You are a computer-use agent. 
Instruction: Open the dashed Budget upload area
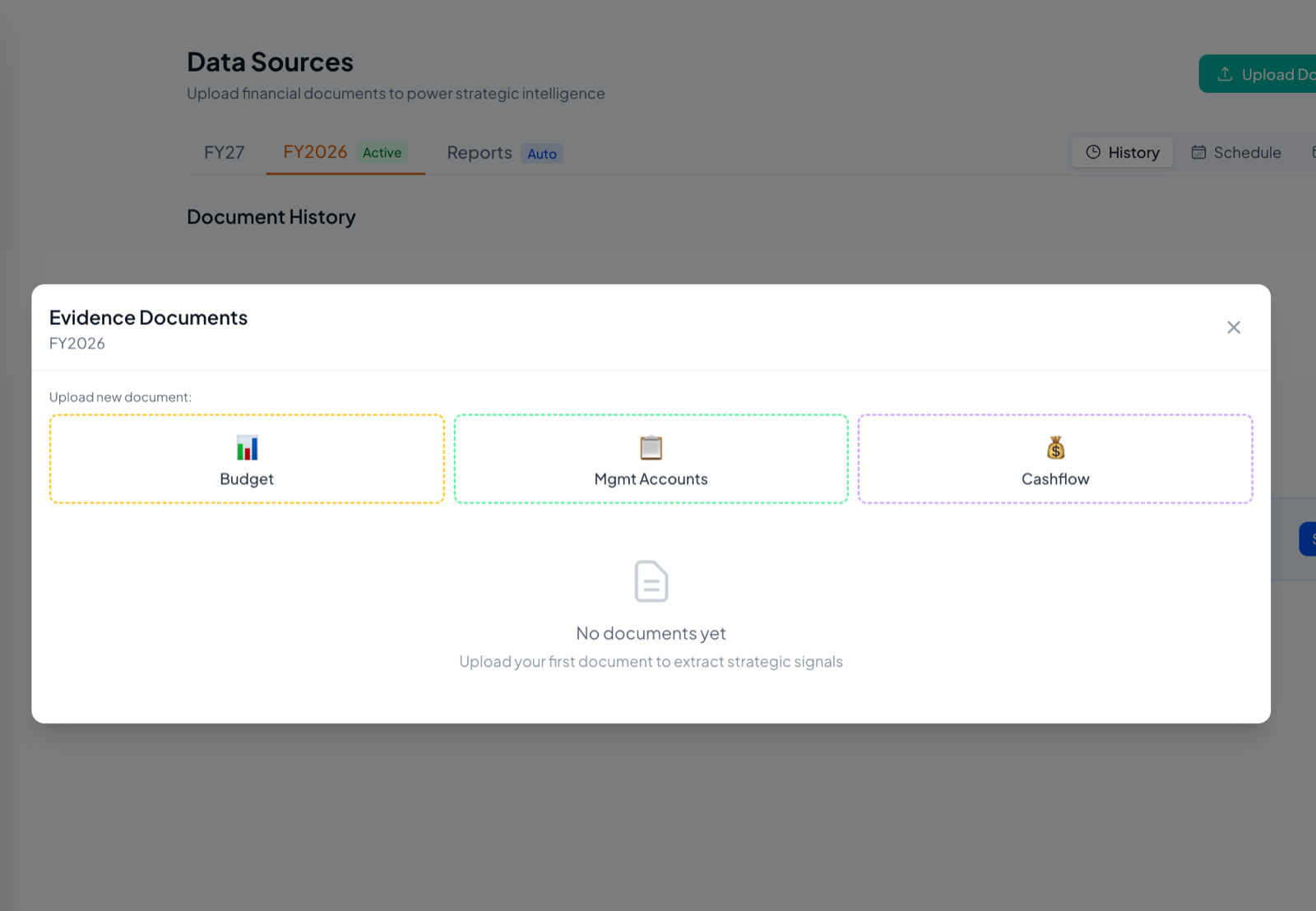click(246, 459)
